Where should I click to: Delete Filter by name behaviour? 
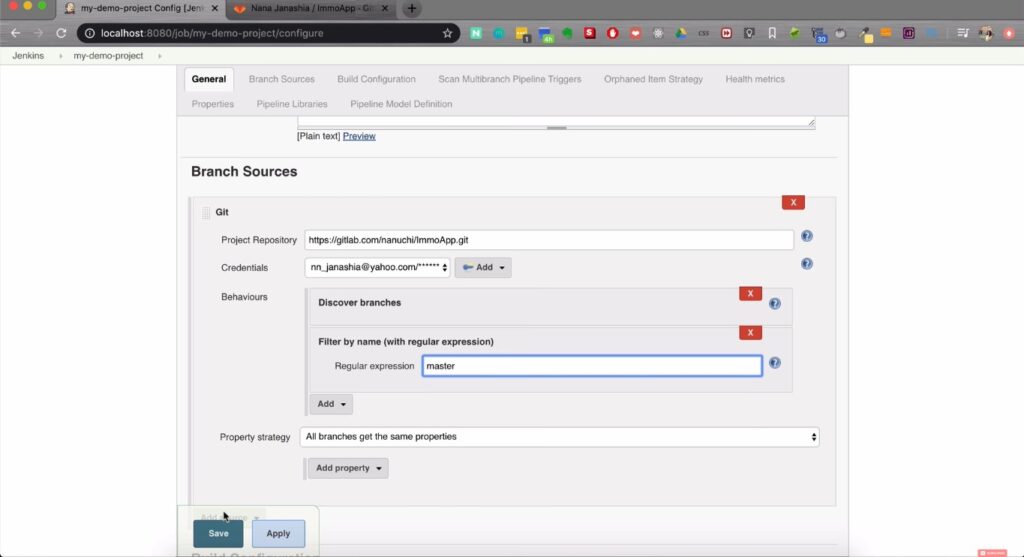pyautogui.click(x=750, y=333)
